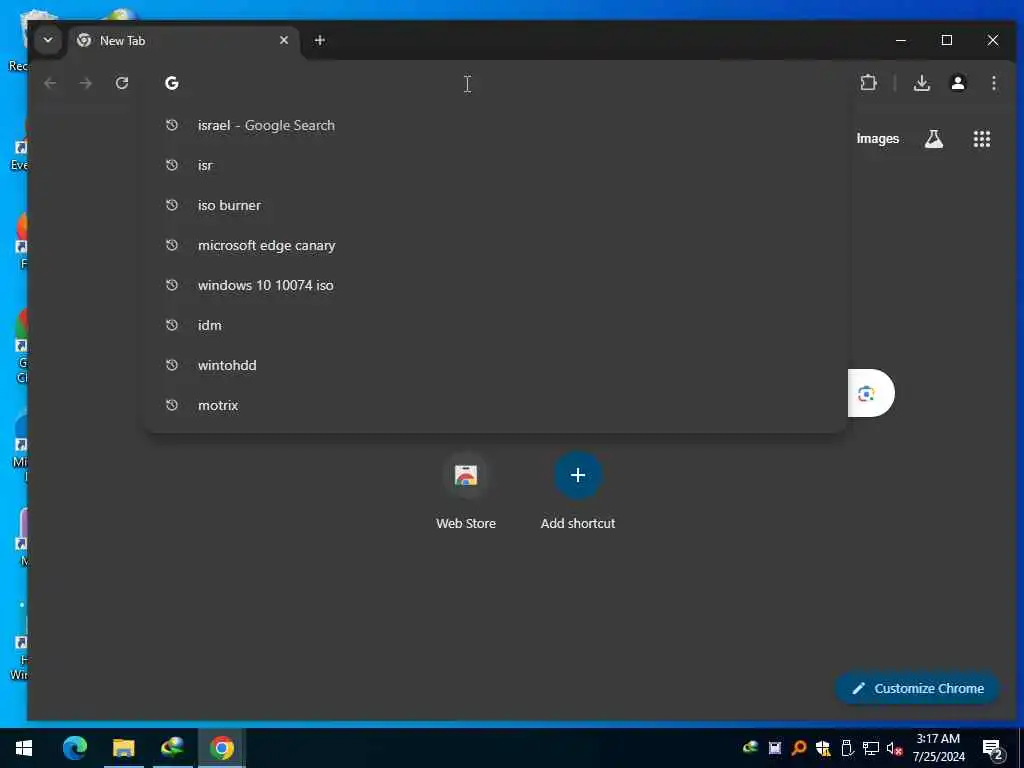
Task: Open the taskbar clock and date
Action: (938, 748)
